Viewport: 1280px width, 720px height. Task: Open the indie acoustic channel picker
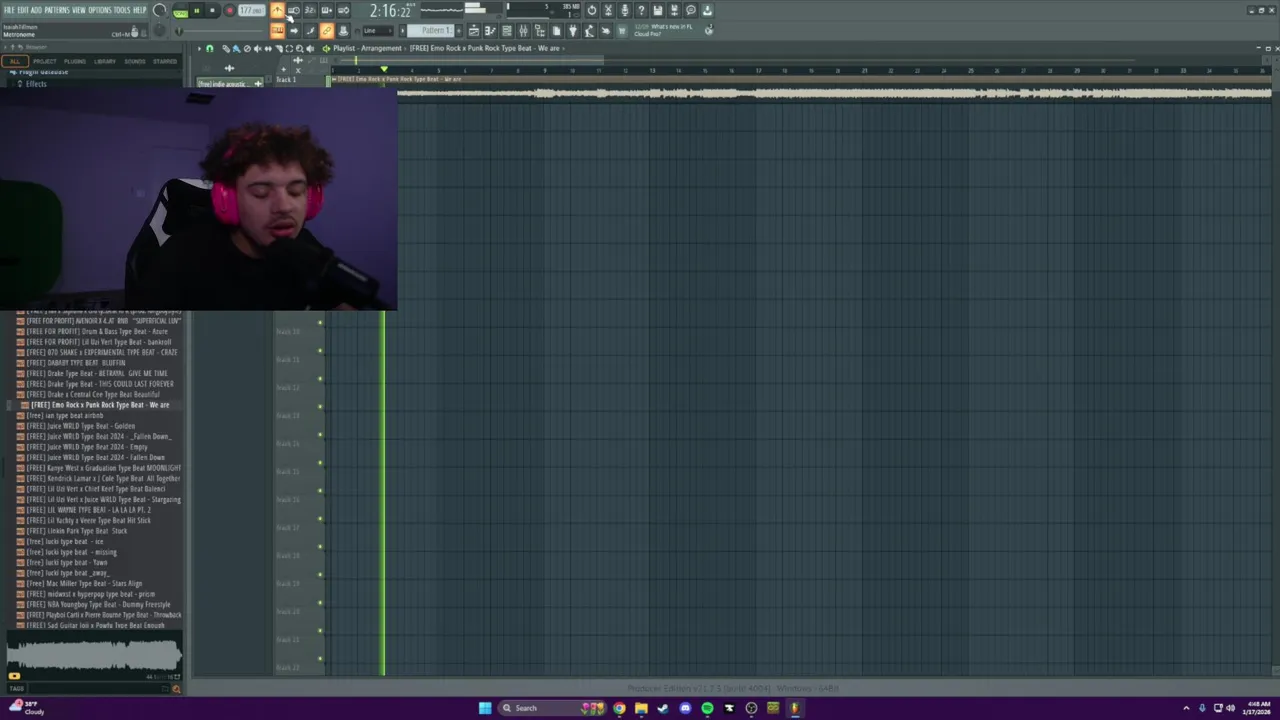pos(230,83)
